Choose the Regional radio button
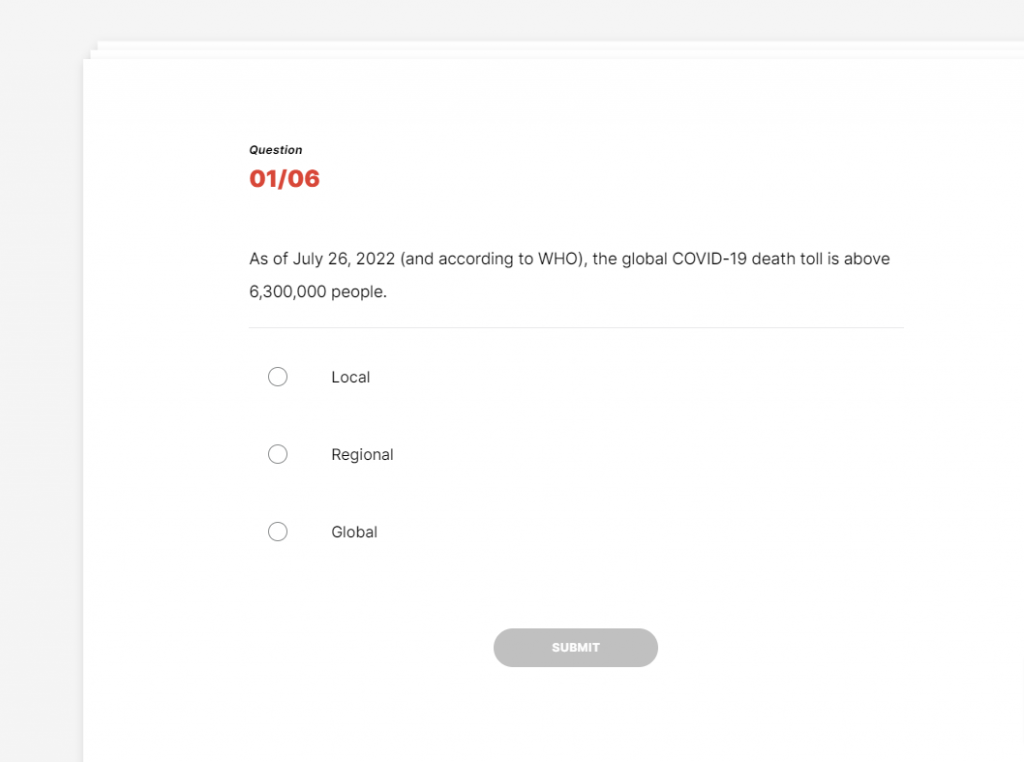This screenshot has height=762, width=1024. click(x=278, y=454)
